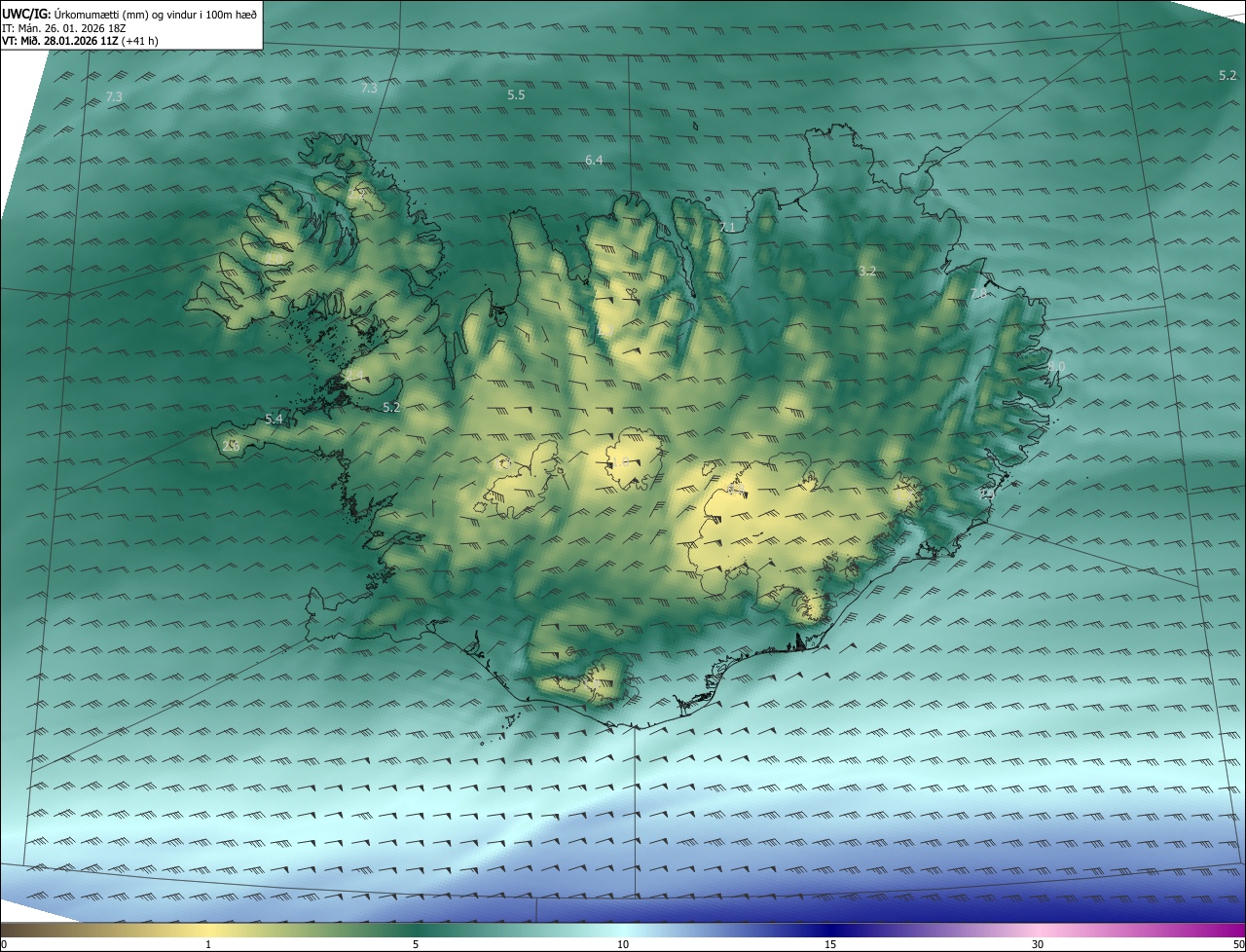Click the 8.0 value label in the Eastfjords

(x=1056, y=367)
